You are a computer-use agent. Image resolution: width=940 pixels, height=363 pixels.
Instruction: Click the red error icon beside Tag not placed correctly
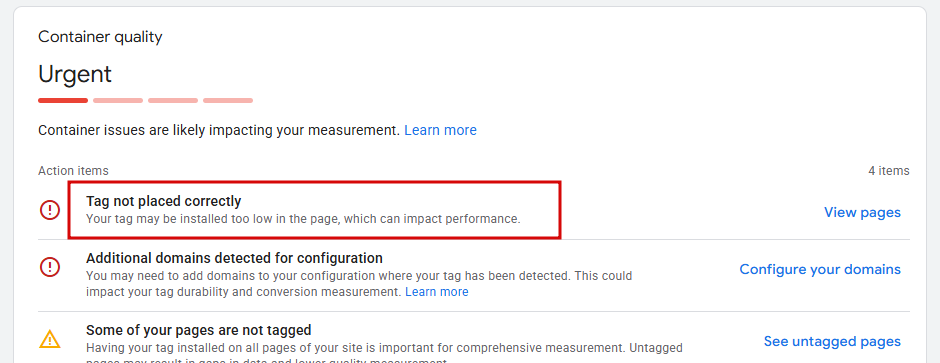click(x=50, y=210)
